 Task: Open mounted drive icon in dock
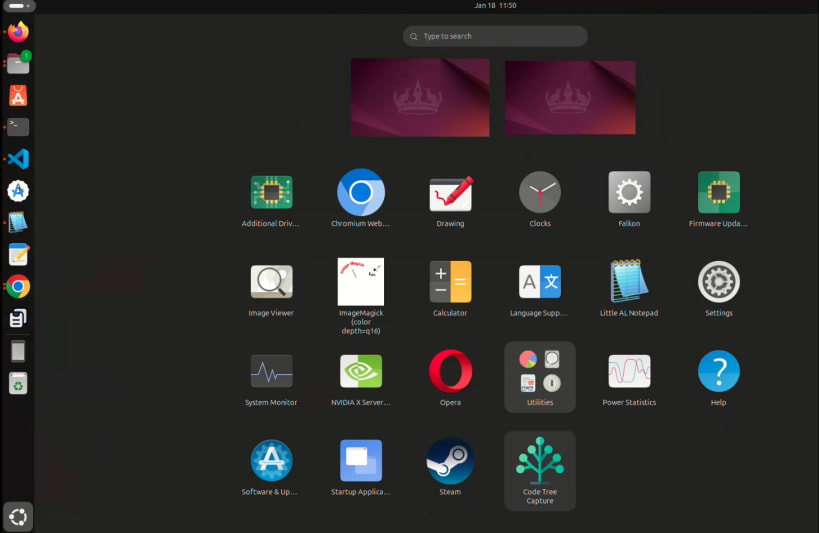18,351
